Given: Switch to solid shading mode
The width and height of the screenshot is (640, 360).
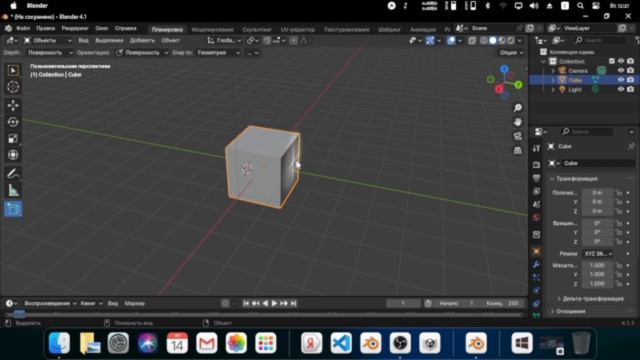Looking at the screenshot, I should click(x=493, y=40).
